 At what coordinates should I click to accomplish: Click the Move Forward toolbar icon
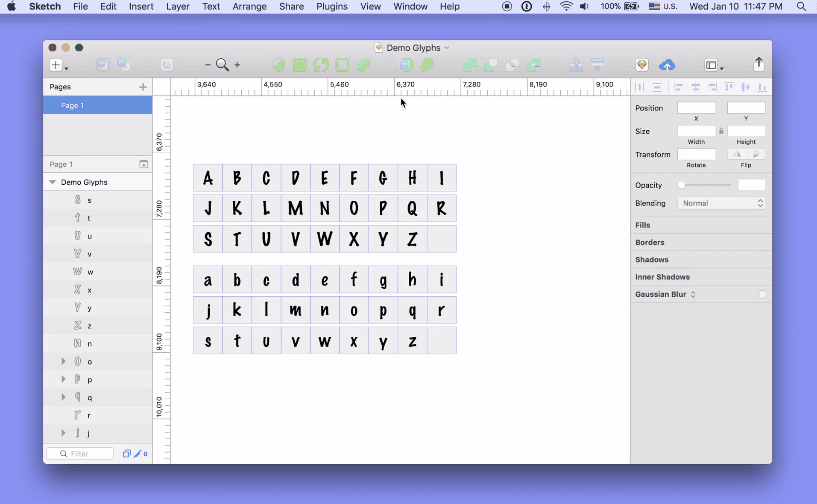576,65
